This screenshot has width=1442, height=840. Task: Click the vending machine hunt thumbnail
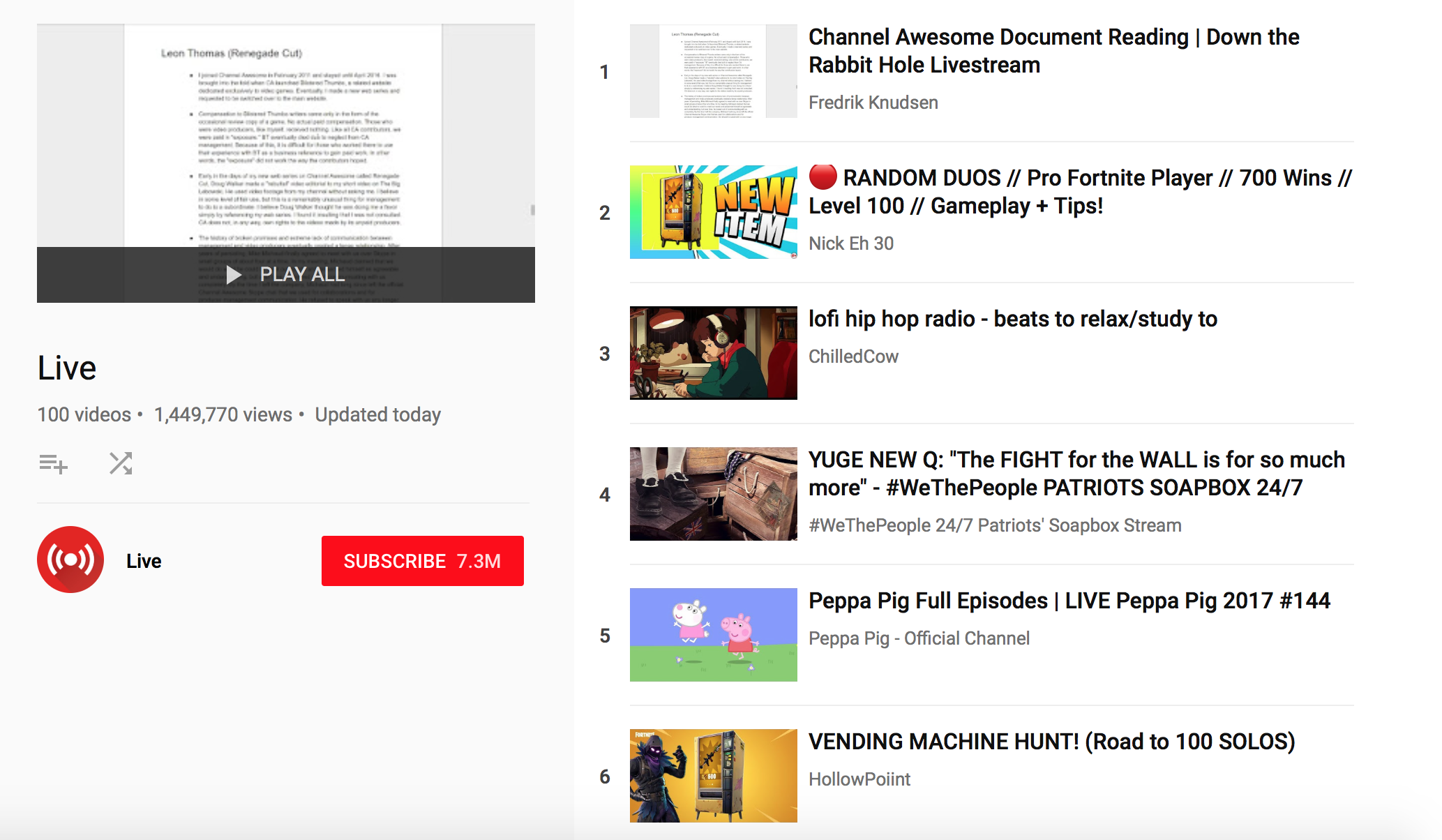[x=713, y=776]
